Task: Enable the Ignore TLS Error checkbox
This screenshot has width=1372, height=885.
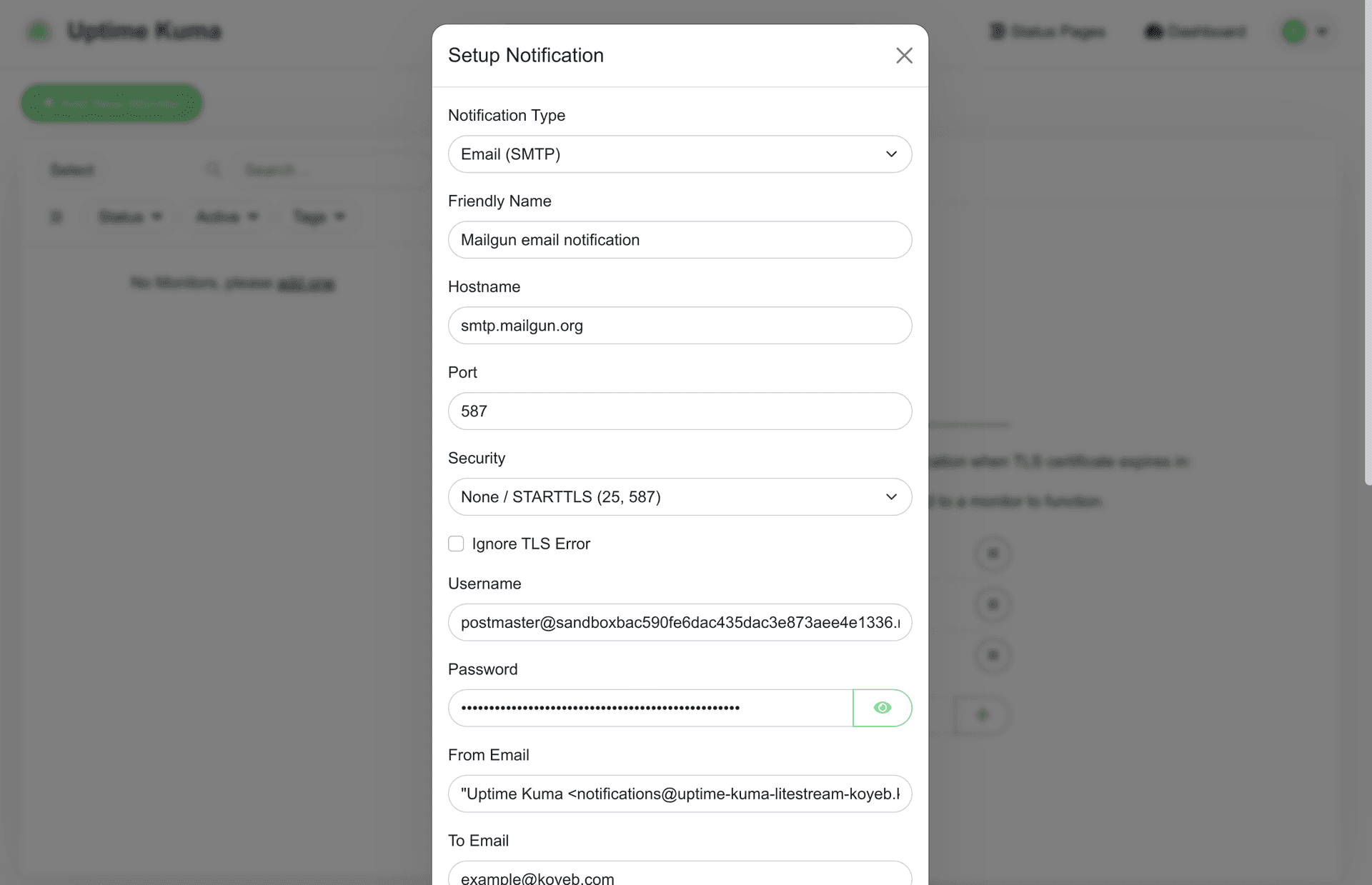Action: (456, 544)
